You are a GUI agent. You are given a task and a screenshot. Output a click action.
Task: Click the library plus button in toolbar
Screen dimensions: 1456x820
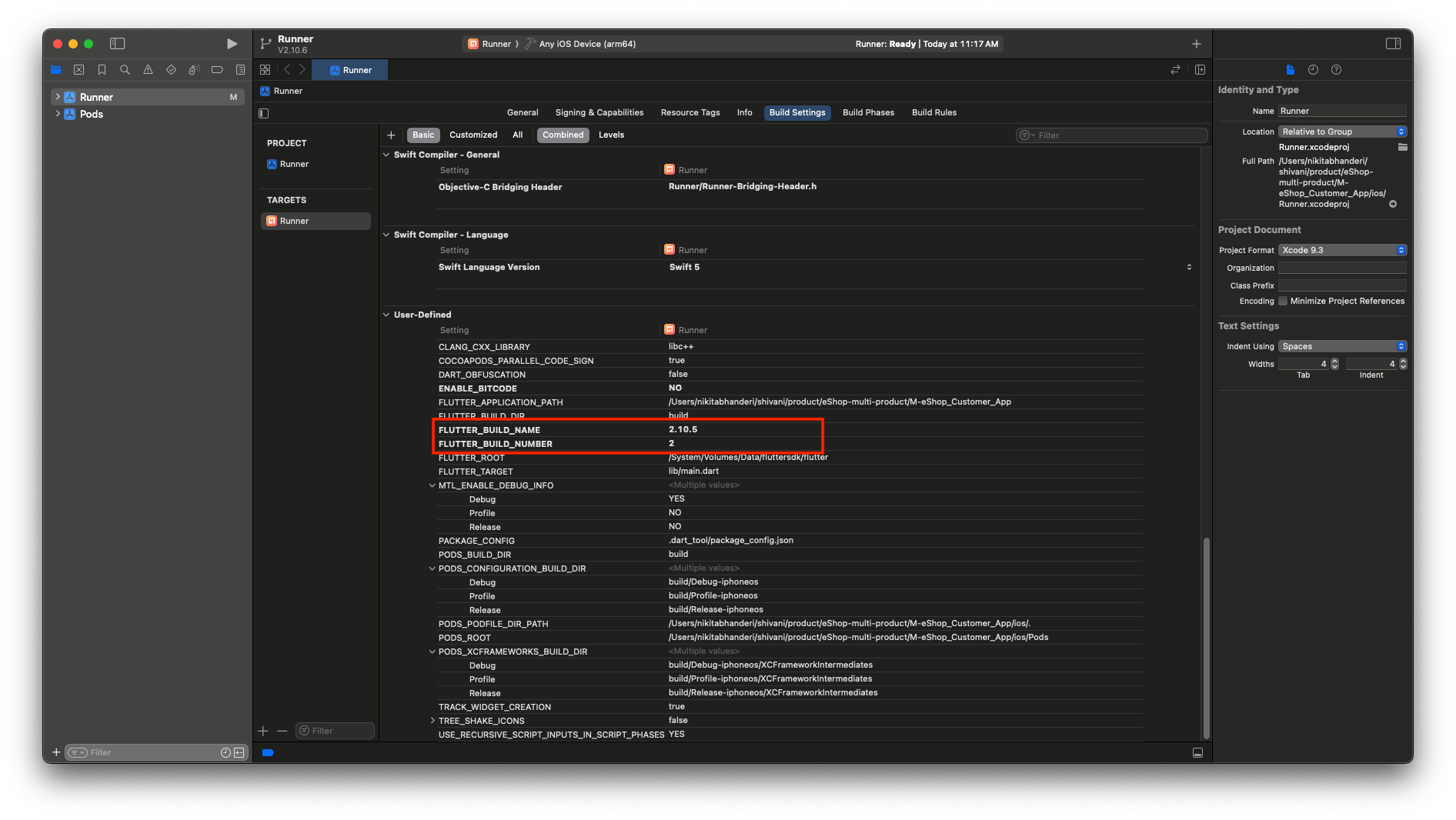point(1196,44)
